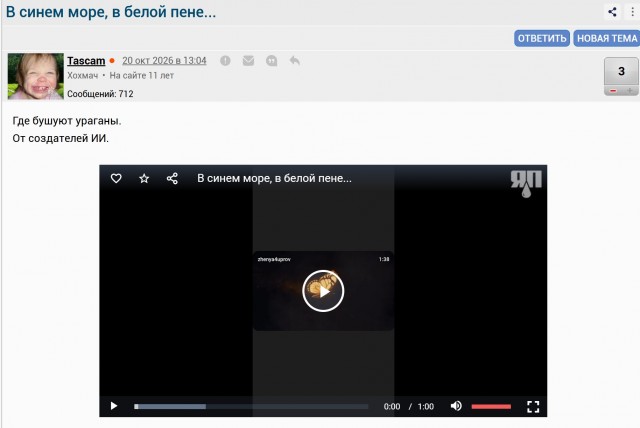Downvote the post with minus button
Screen dimensions: 640x428
pos(613,91)
